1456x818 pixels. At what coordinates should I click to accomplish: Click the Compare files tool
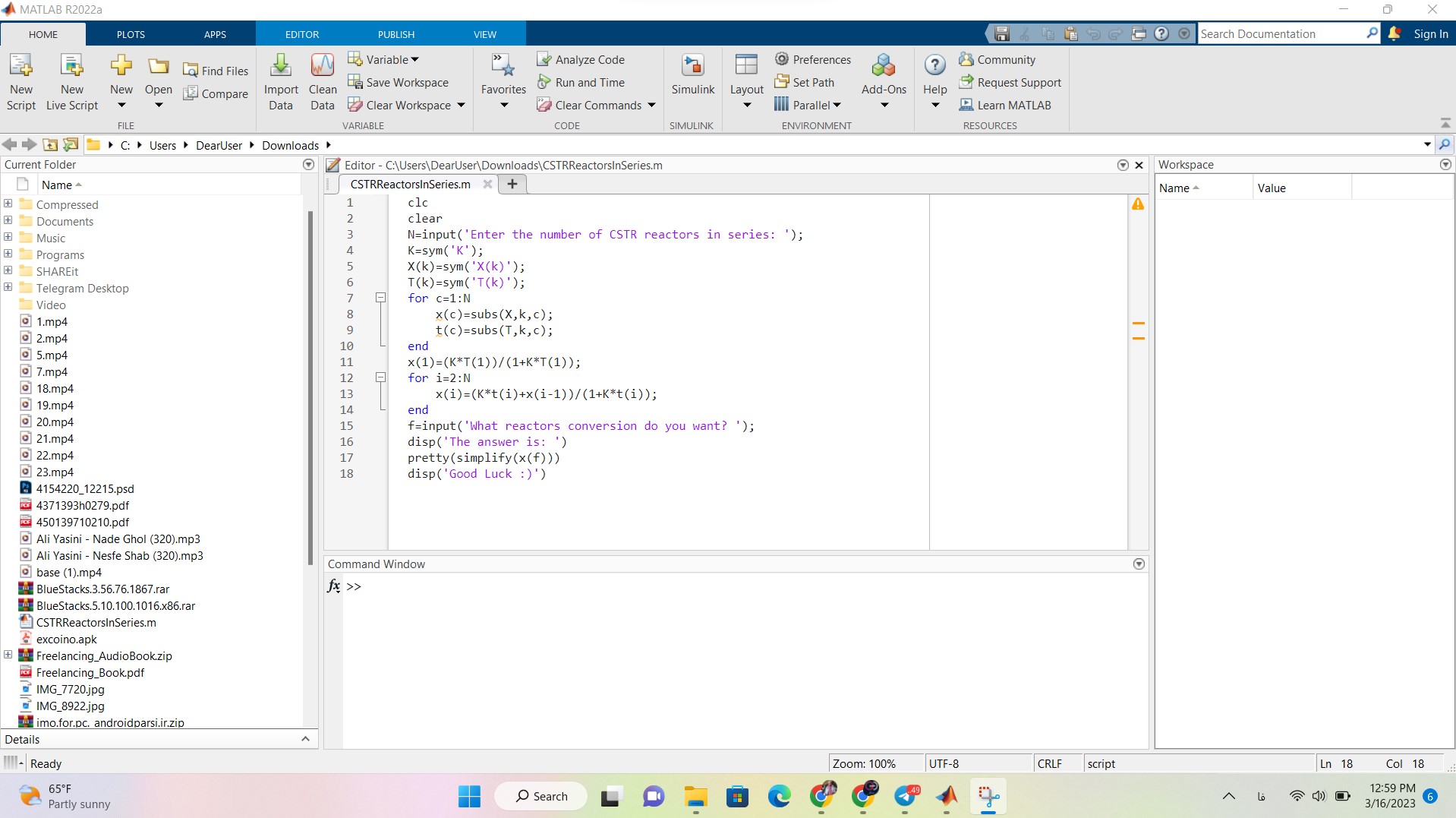click(x=216, y=93)
